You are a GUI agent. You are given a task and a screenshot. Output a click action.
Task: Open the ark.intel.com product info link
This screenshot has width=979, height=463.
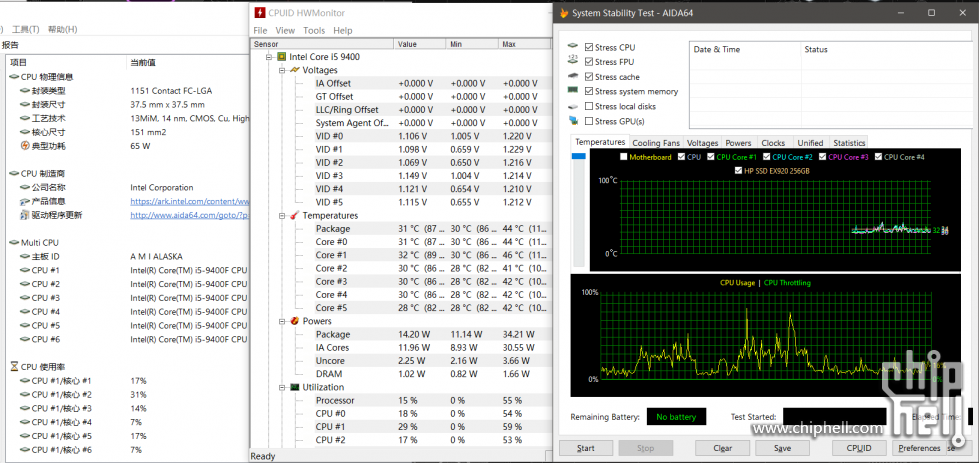tap(190, 202)
